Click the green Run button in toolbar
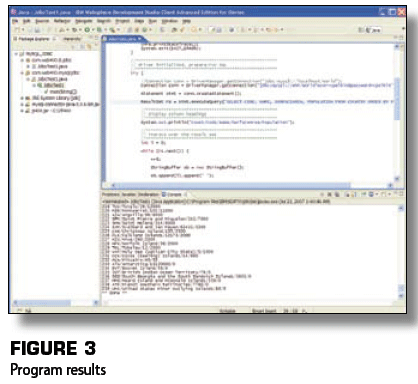The image size is (418, 384). pyautogui.click(x=87, y=30)
